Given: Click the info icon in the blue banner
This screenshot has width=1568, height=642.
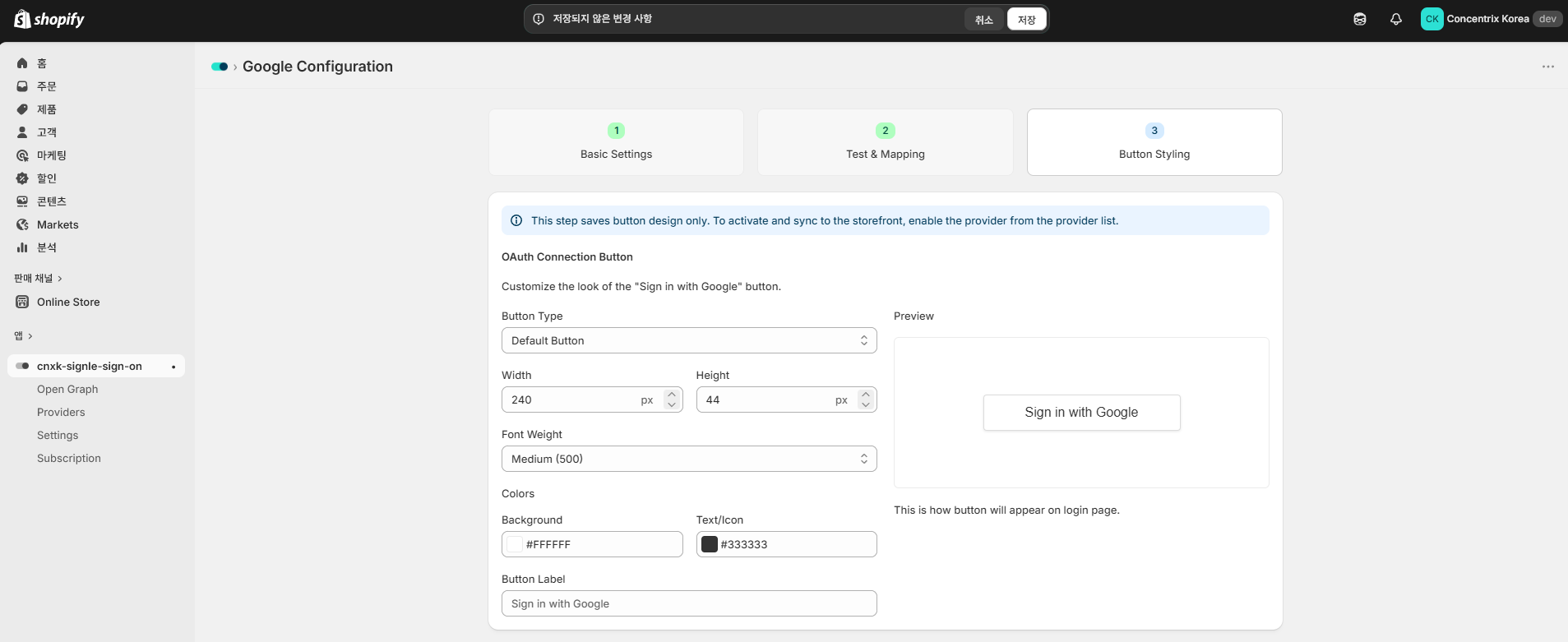Looking at the screenshot, I should click(x=516, y=220).
